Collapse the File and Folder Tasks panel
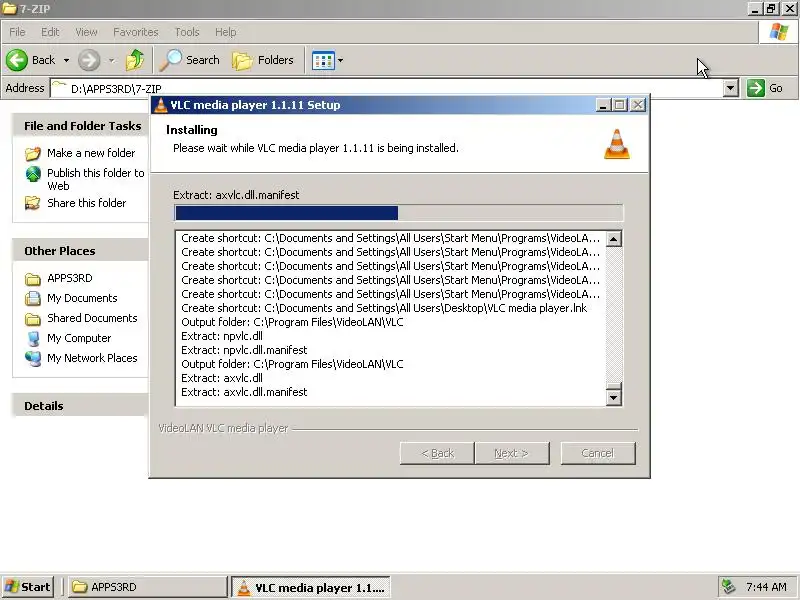800x600 pixels. tap(83, 126)
